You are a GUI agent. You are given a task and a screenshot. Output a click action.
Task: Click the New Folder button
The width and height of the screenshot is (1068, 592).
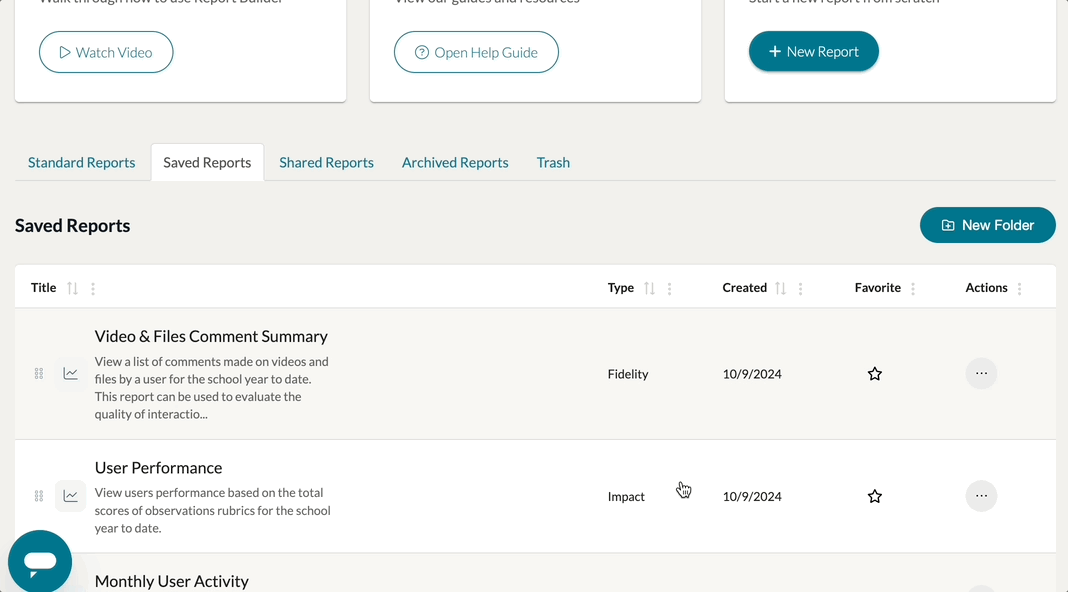[987, 225]
